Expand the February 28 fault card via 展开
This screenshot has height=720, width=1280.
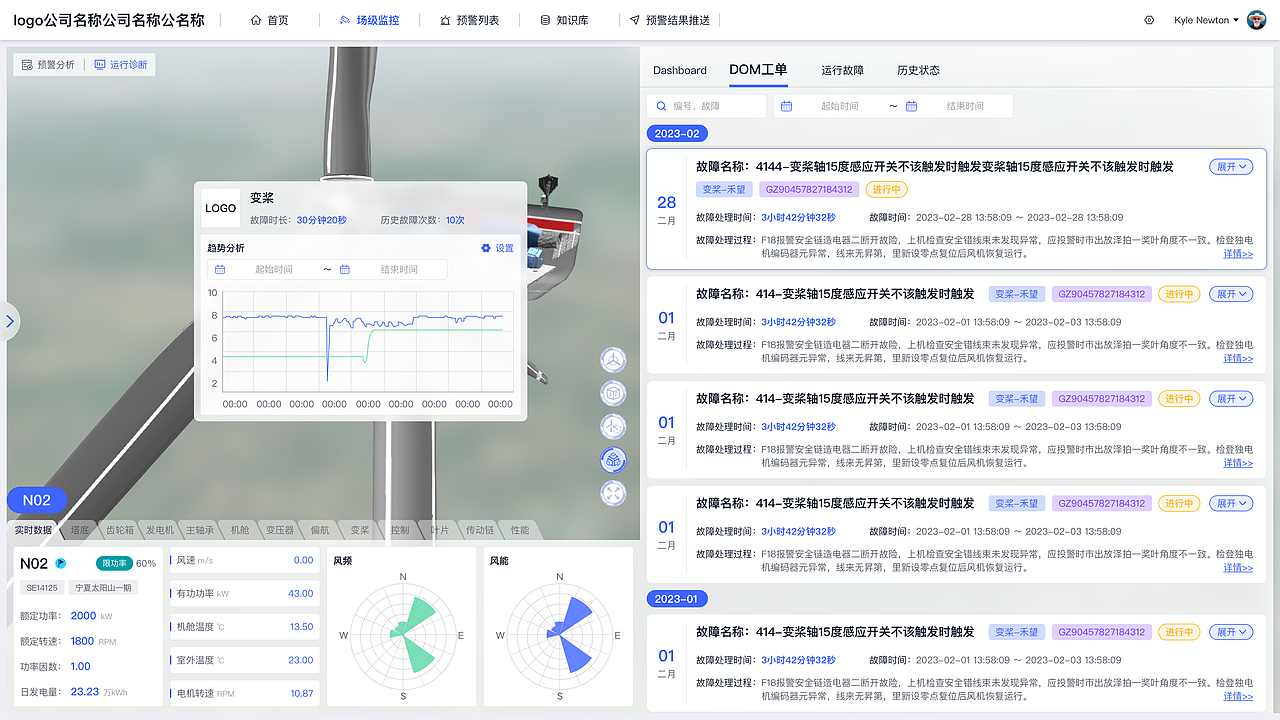[1230, 166]
